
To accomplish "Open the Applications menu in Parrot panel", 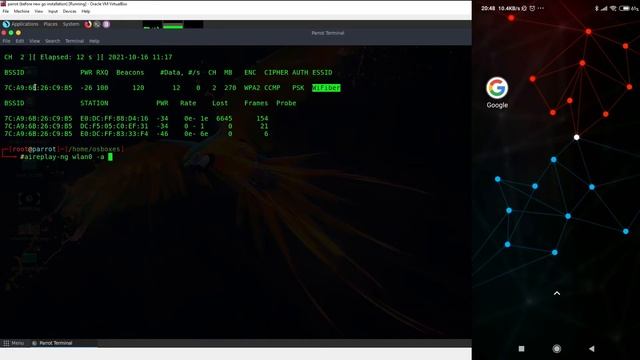I will 24,24.
